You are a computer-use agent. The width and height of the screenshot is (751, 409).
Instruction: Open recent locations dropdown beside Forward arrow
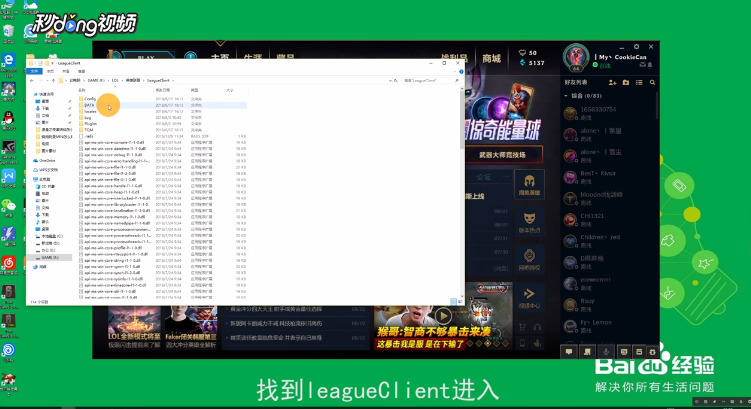point(47,80)
